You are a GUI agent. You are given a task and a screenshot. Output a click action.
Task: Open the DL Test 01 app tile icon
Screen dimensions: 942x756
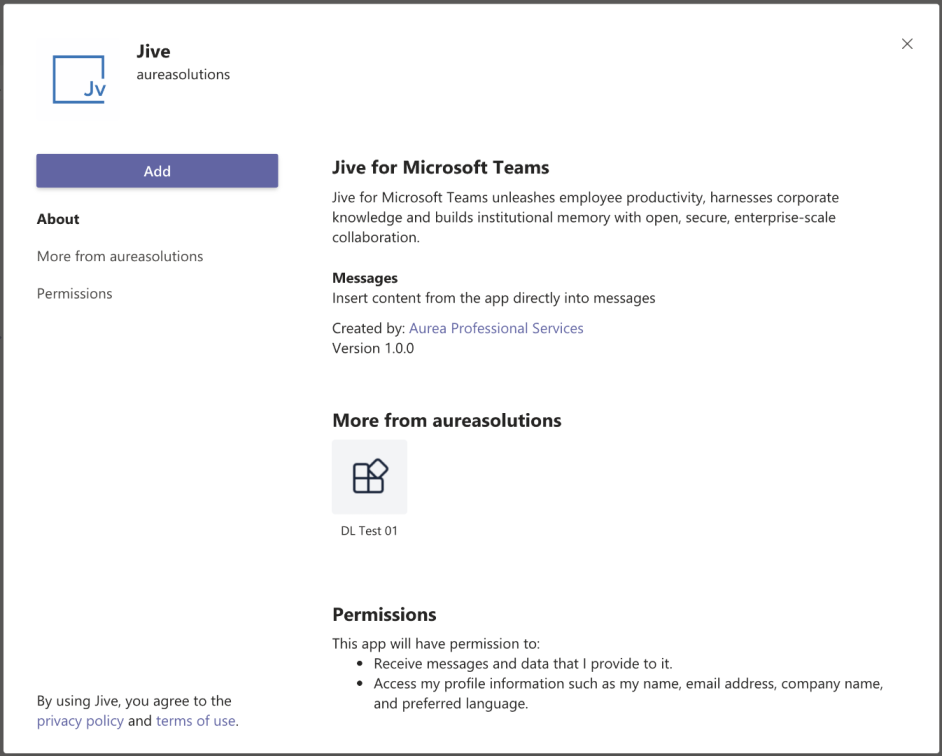click(x=369, y=477)
